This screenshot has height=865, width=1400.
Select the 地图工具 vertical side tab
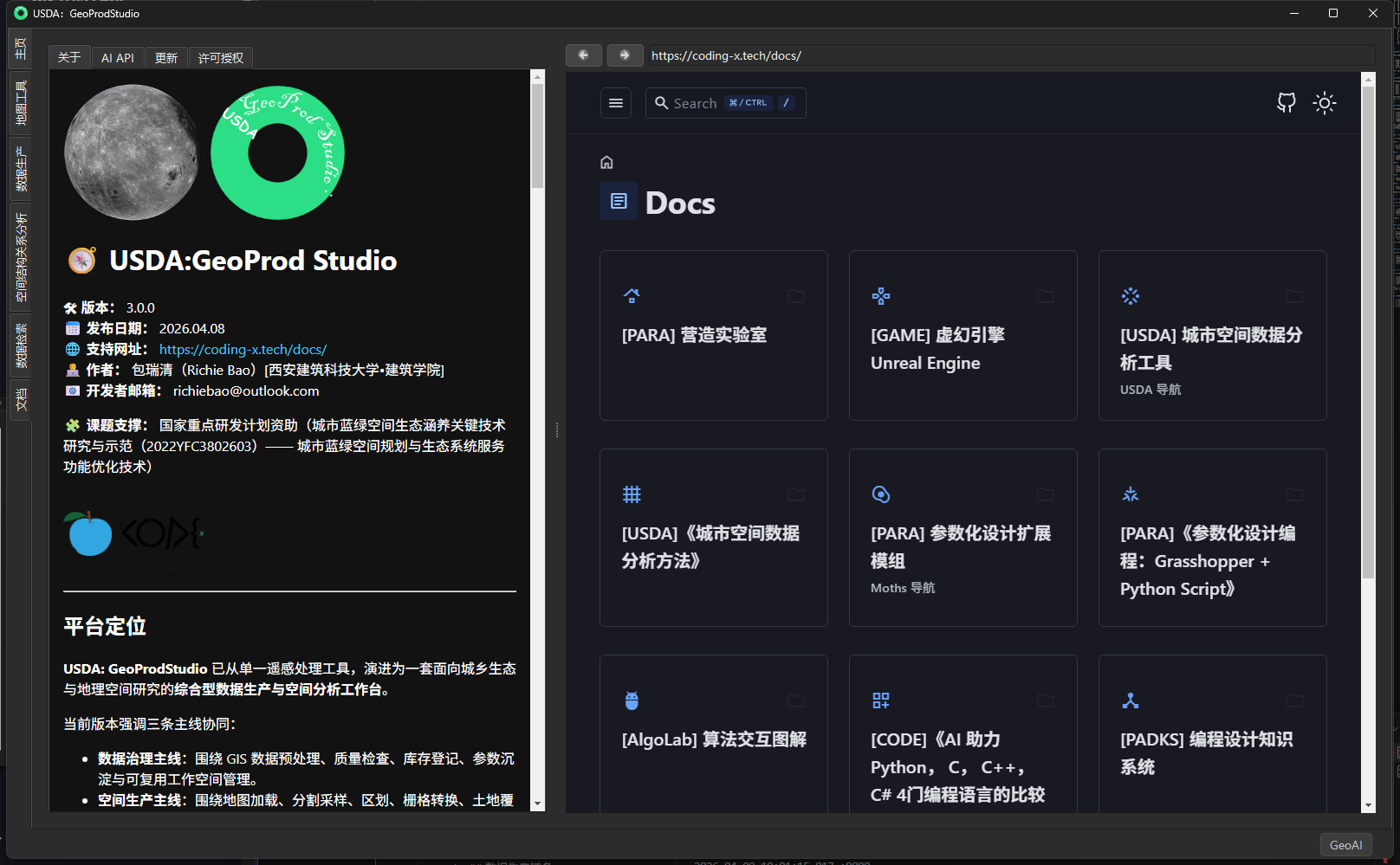click(x=21, y=103)
